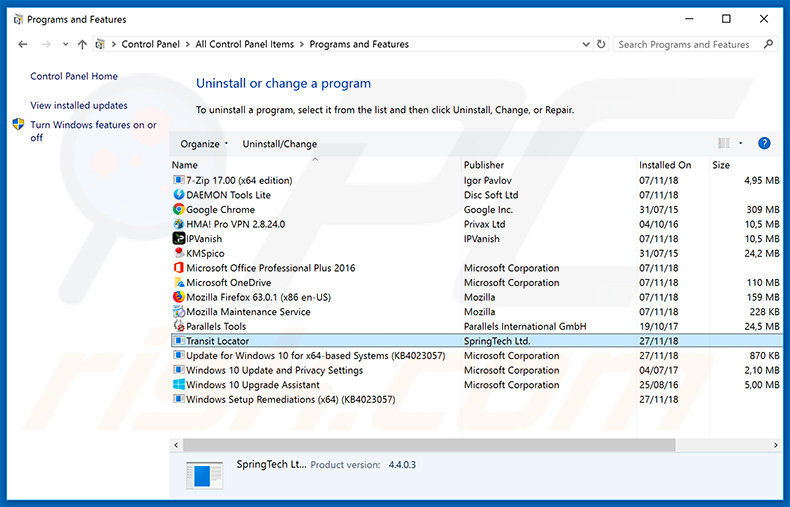
Task: Click the Disc Soft Ltd publisher cell
Action: [x=491, y=195]
